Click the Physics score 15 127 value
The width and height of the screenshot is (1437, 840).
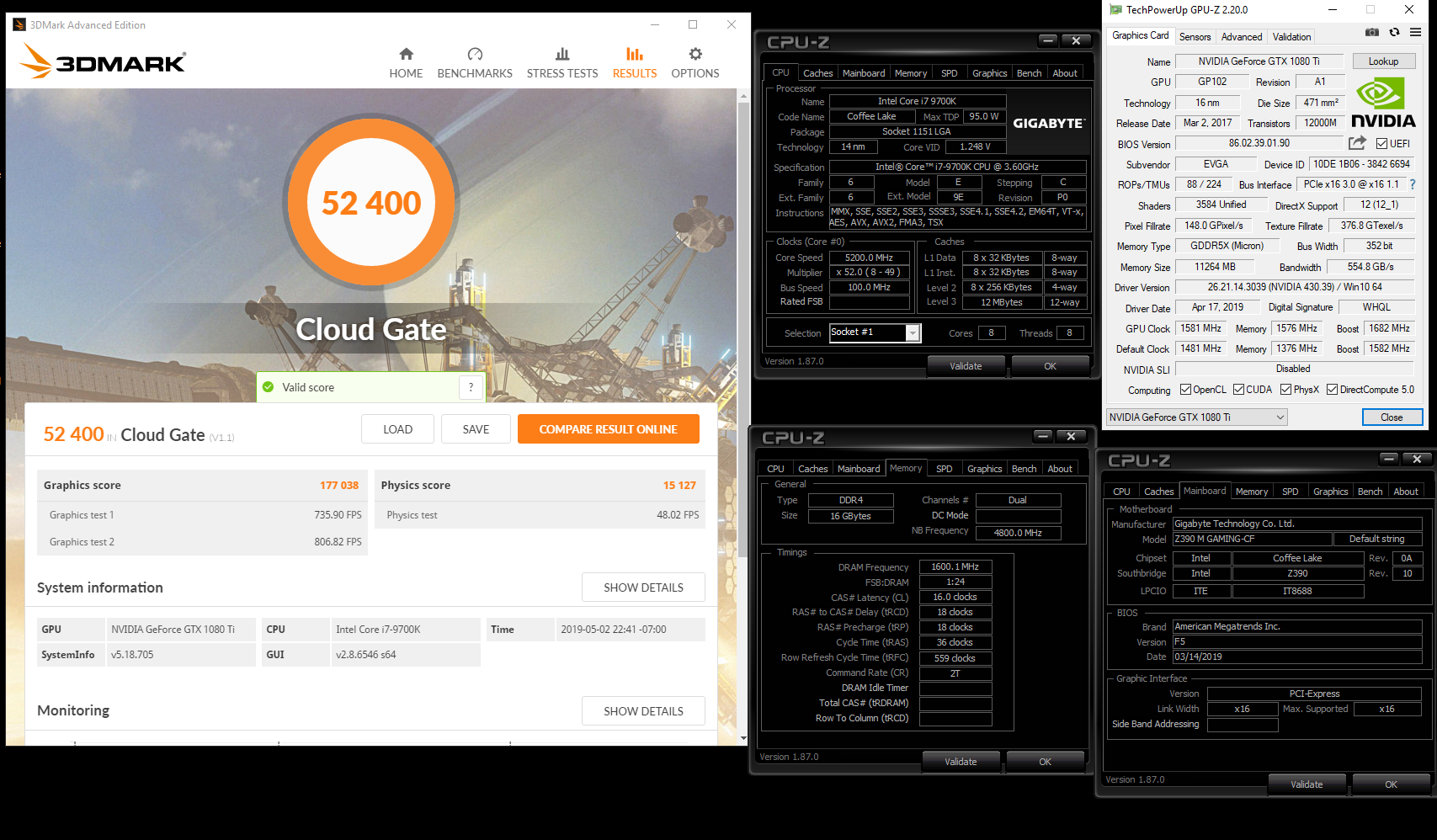tap(679, 485)
